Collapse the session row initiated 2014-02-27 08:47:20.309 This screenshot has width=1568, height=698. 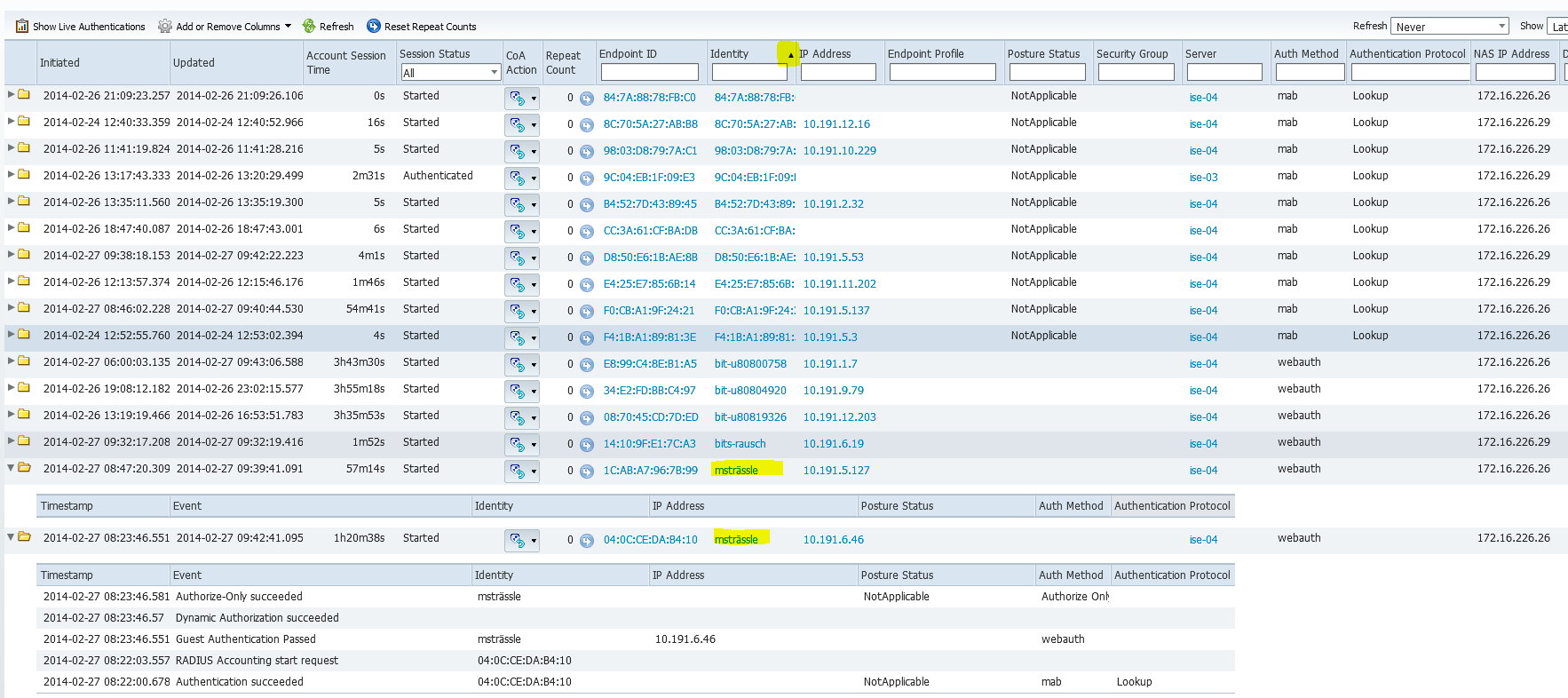click(x=11, y=467)
